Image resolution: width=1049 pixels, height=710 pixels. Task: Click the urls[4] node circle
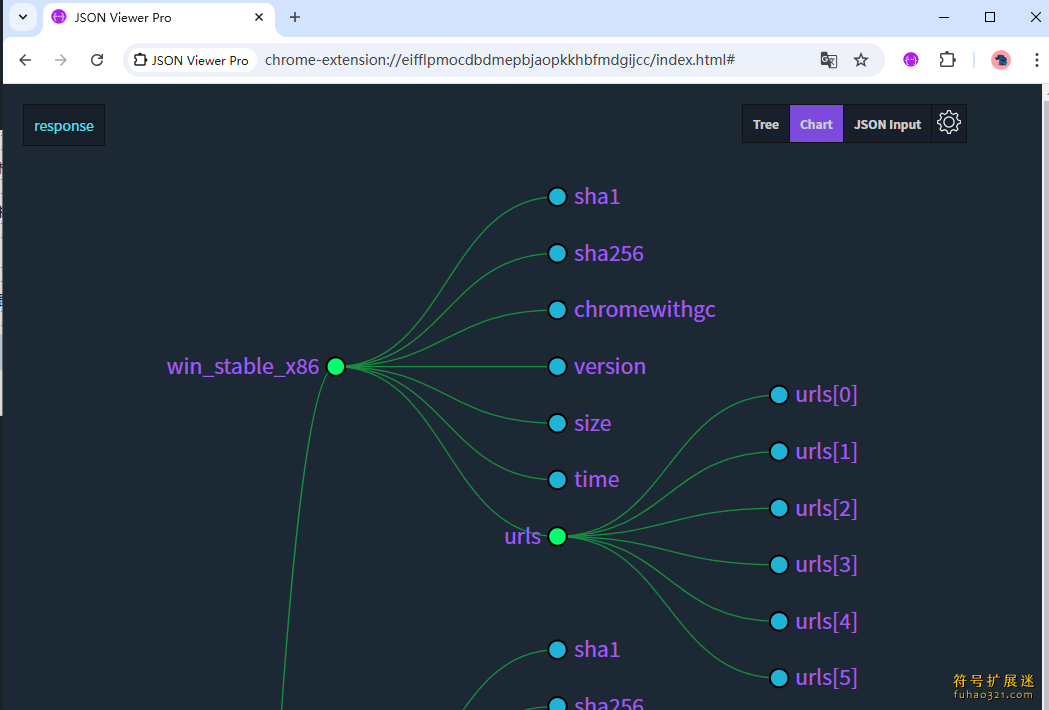click(x=779, y=622)
